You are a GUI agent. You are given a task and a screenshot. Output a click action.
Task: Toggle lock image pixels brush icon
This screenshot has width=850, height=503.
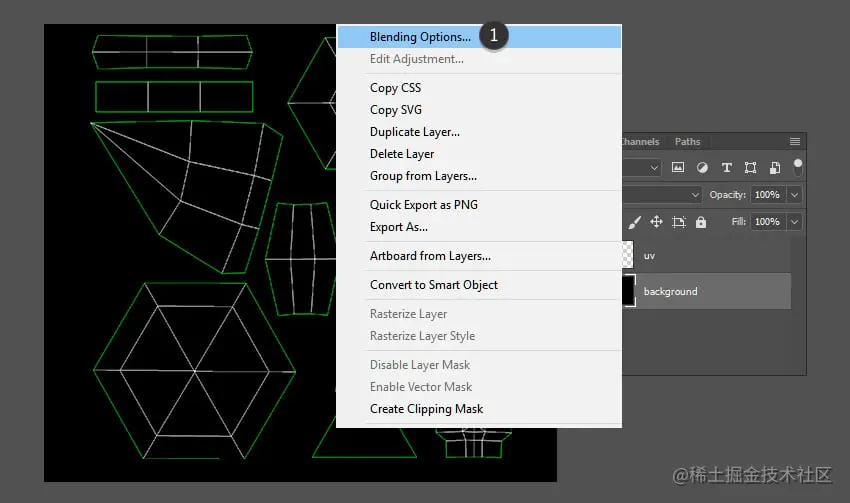click(x=635, y=222)
